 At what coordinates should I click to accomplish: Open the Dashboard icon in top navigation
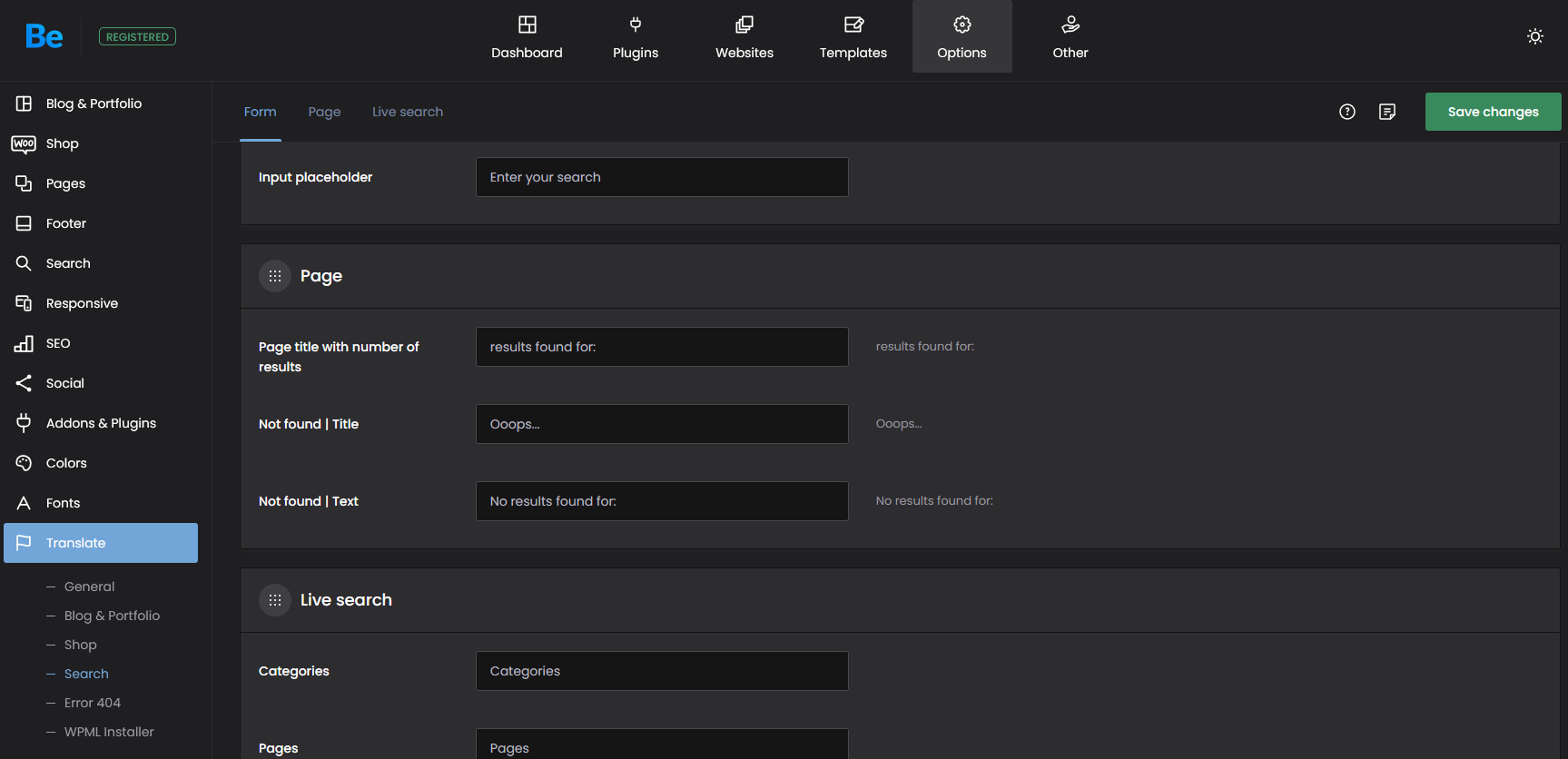(x=528, y=25)
